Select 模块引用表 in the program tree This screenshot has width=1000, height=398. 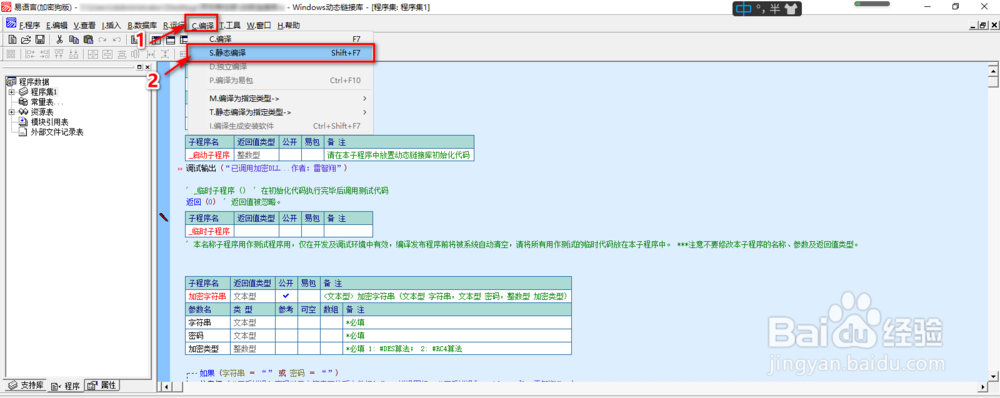coord(49,122)
